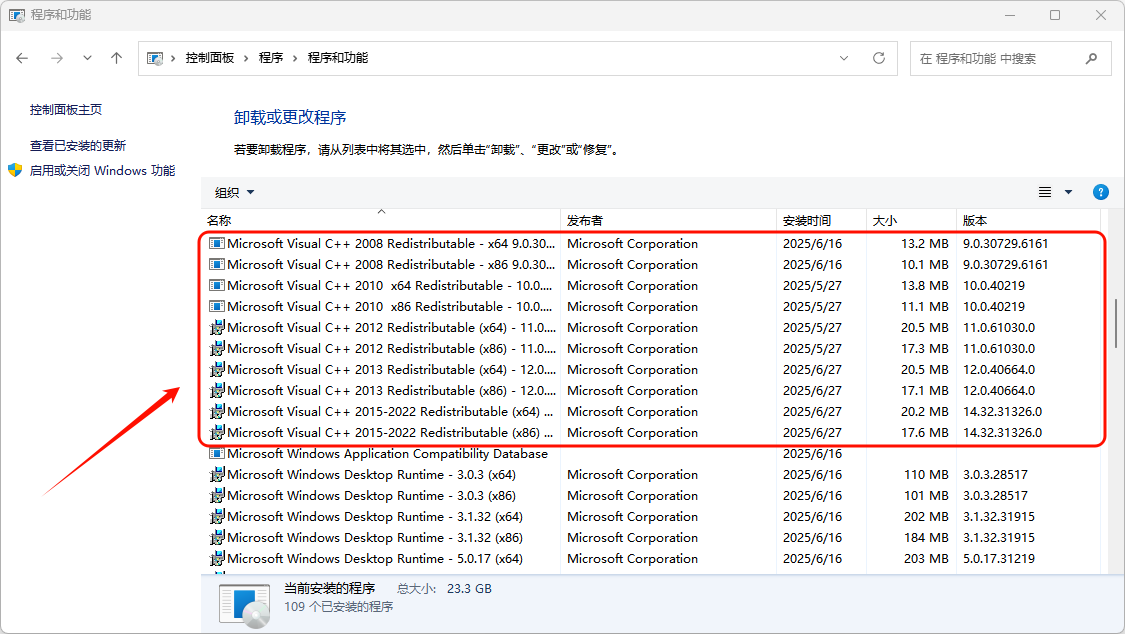Click the 程序和功能 title bar icon
This screenshot has width=1125, height=634.
click(x=17, y=15)
